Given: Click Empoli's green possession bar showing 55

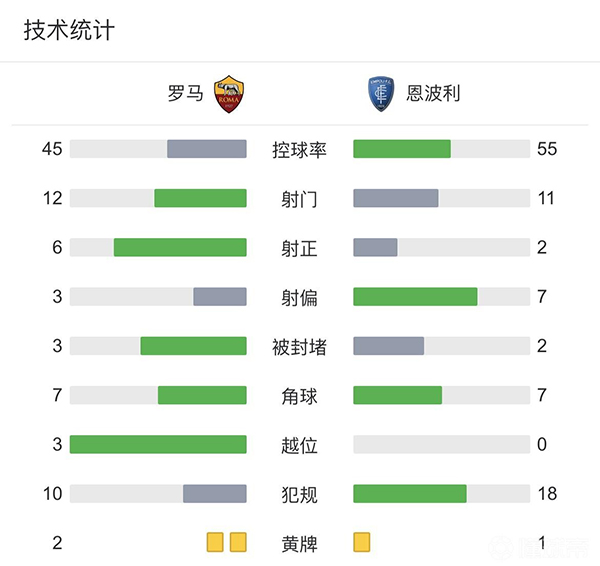Looking at the screenshot, I should click(402, 149).
